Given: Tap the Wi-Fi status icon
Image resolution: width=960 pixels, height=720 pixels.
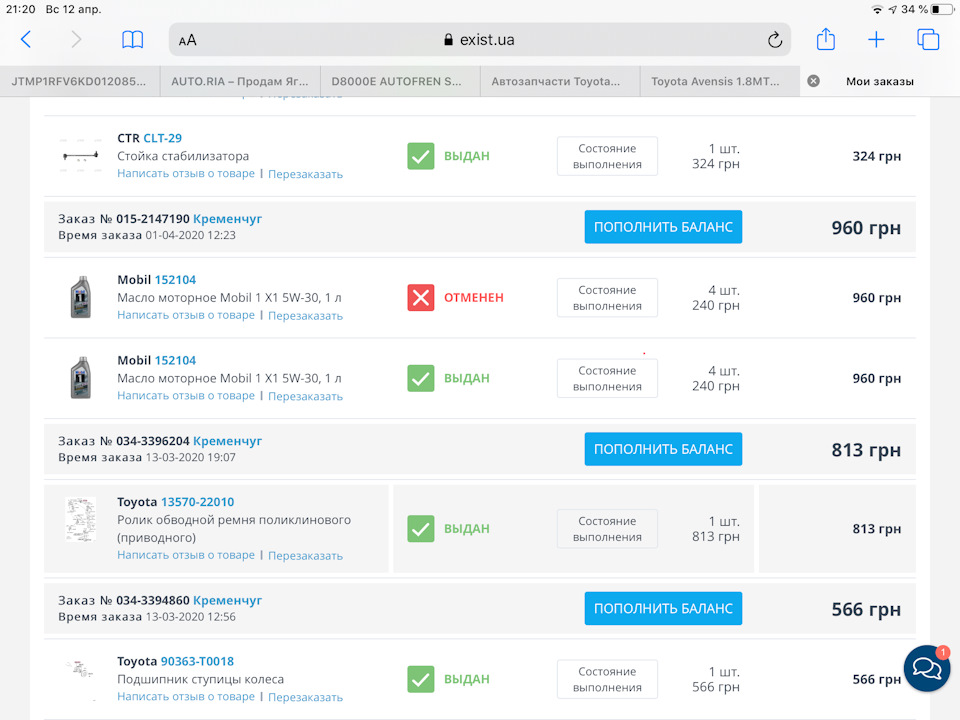Looking at the screenshot, I should pos(877,9).
